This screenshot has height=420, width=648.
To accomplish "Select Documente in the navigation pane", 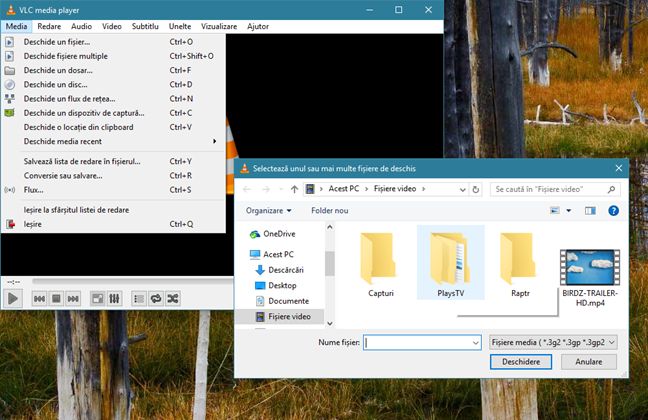I will coord(282,301).
